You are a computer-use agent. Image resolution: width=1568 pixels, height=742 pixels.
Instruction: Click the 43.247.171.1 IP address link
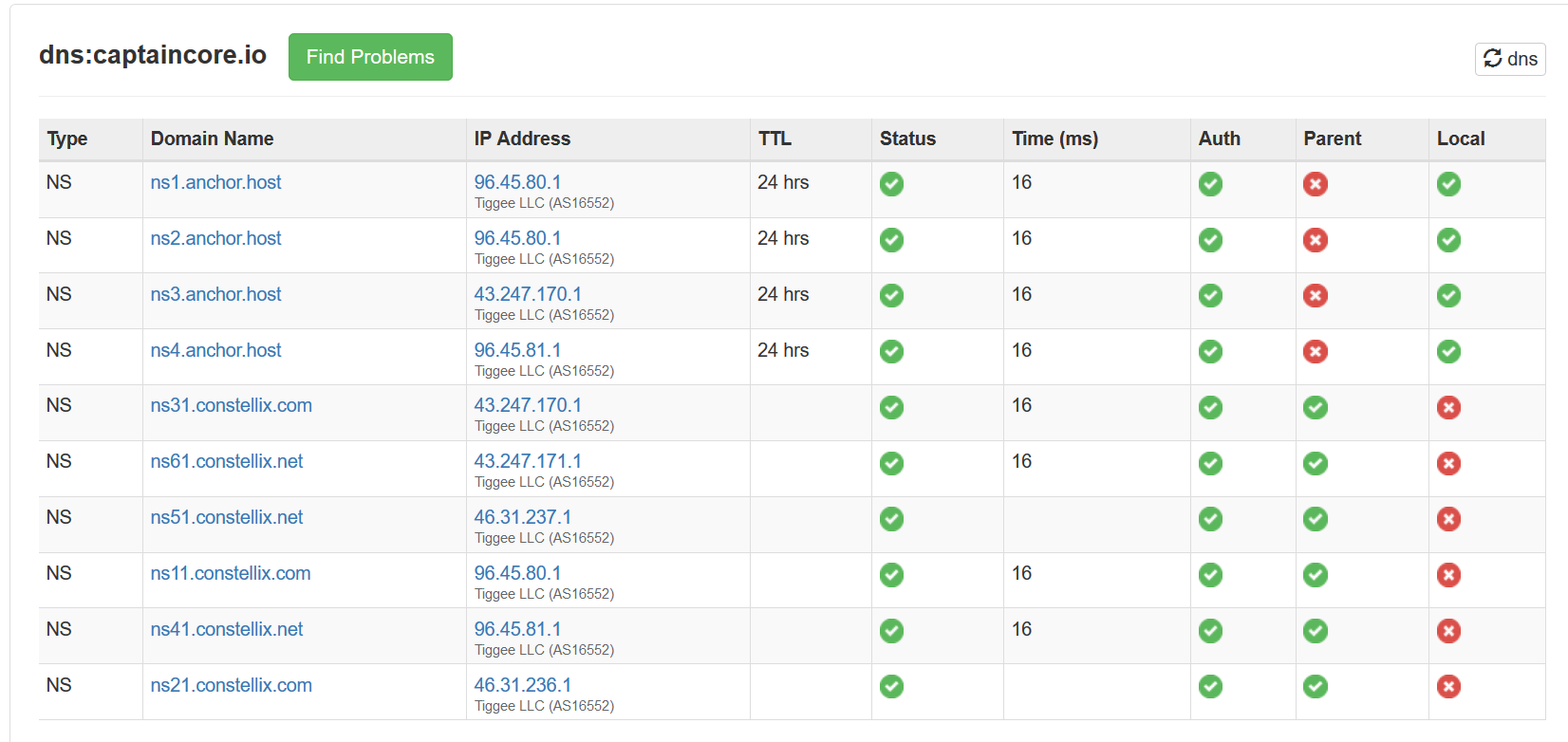coord(528,461)
